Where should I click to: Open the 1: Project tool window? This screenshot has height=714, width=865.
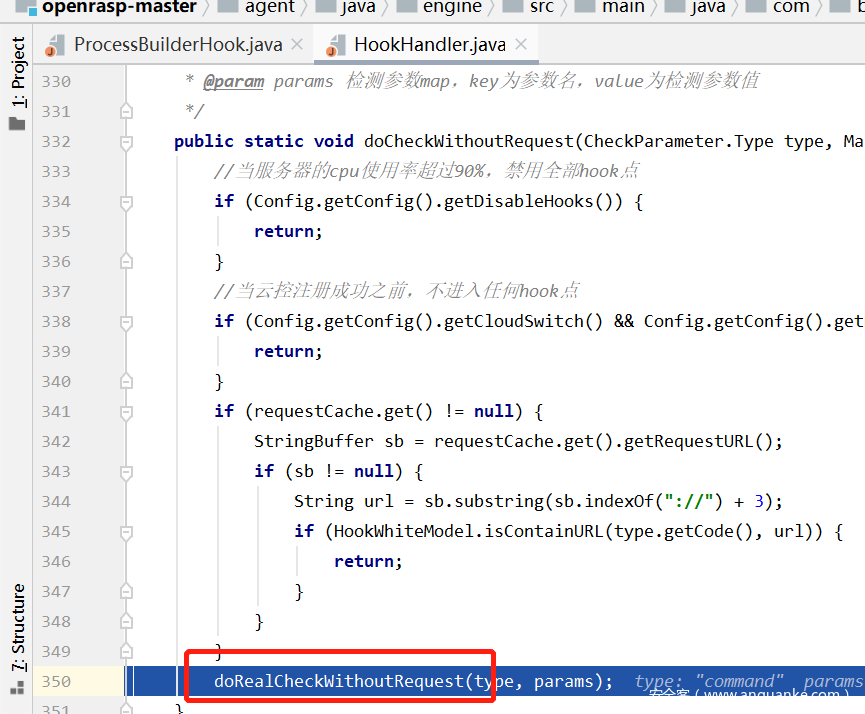[17, 73]
